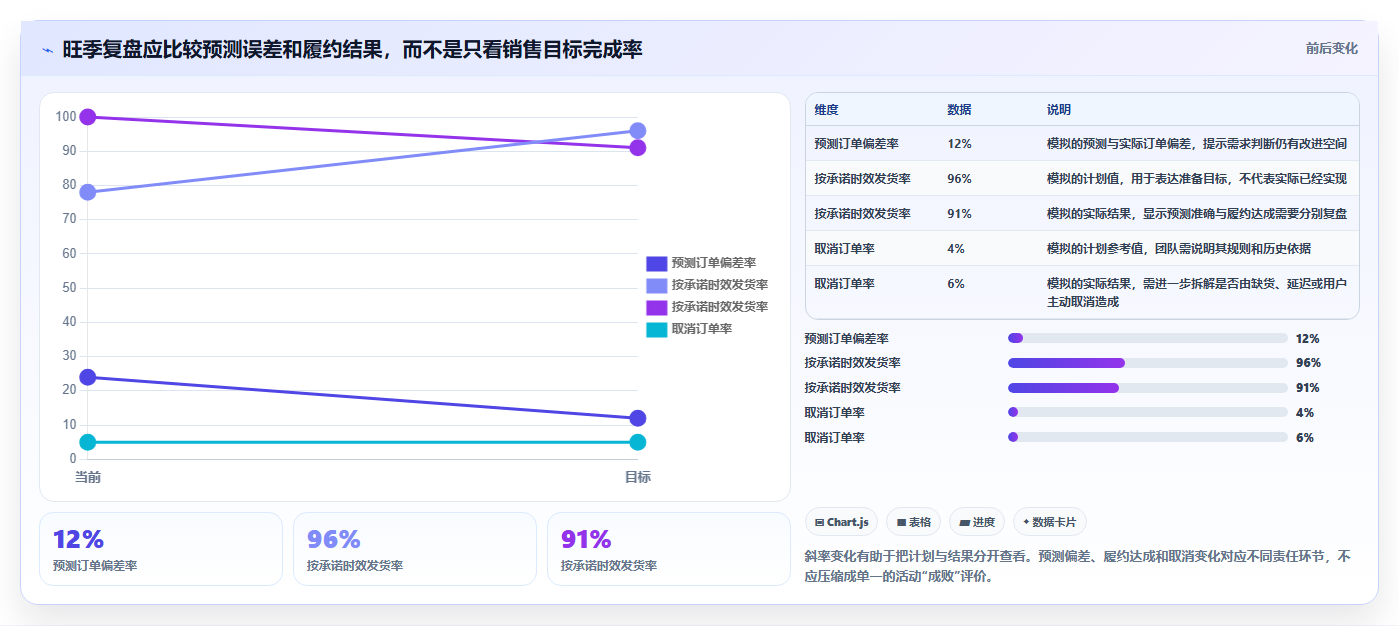Select the 数据卡片 chip
Screen dimensions: 1399x626
tap(1050, 522)
